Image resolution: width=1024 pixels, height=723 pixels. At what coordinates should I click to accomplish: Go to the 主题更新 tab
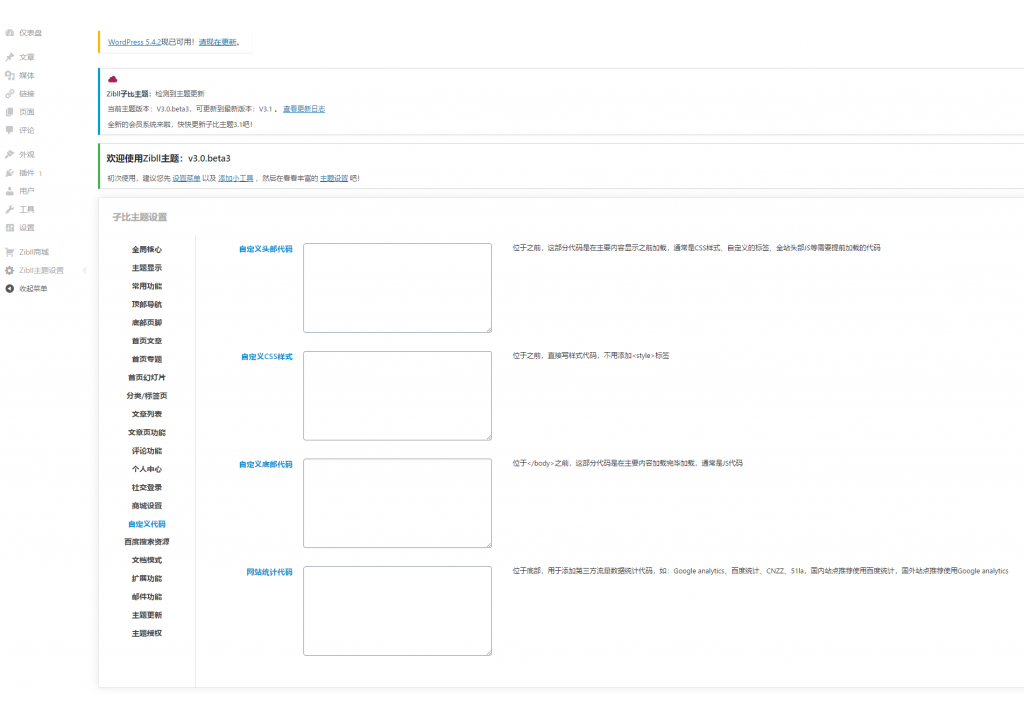click(x=147, y=615)
